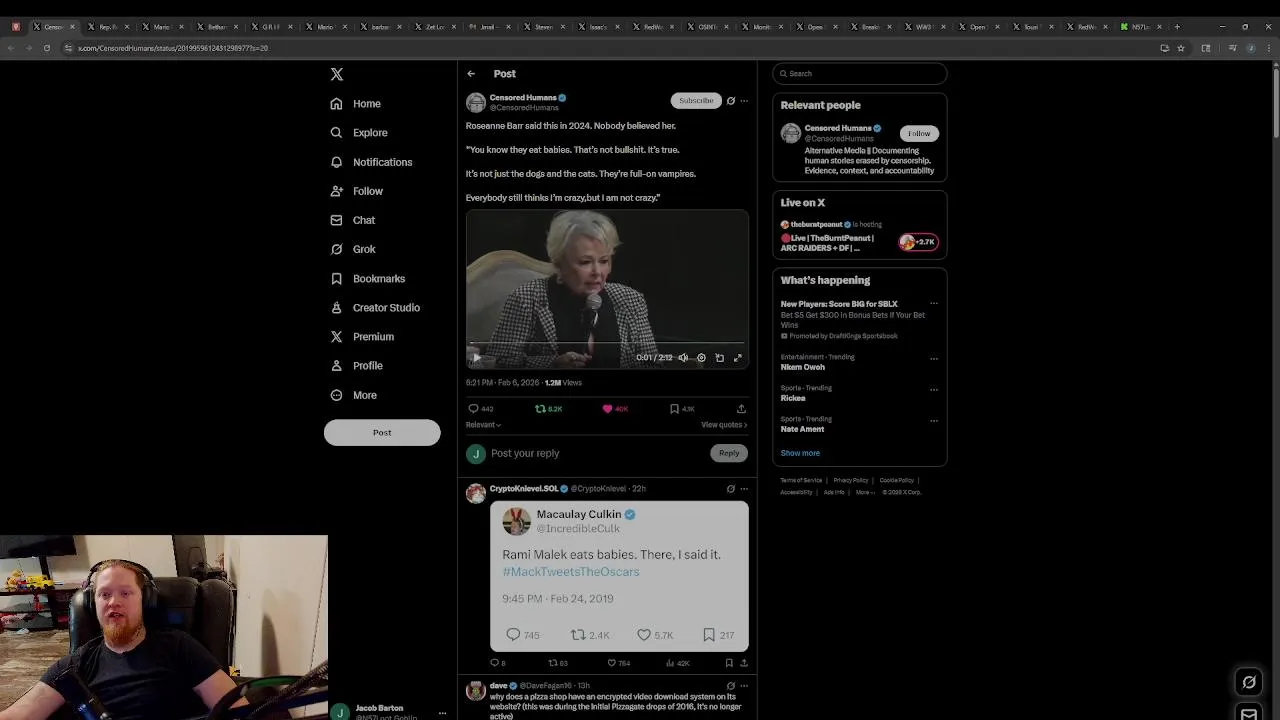Click Grok icon on CryptoKnievel reply

(731, 489)
